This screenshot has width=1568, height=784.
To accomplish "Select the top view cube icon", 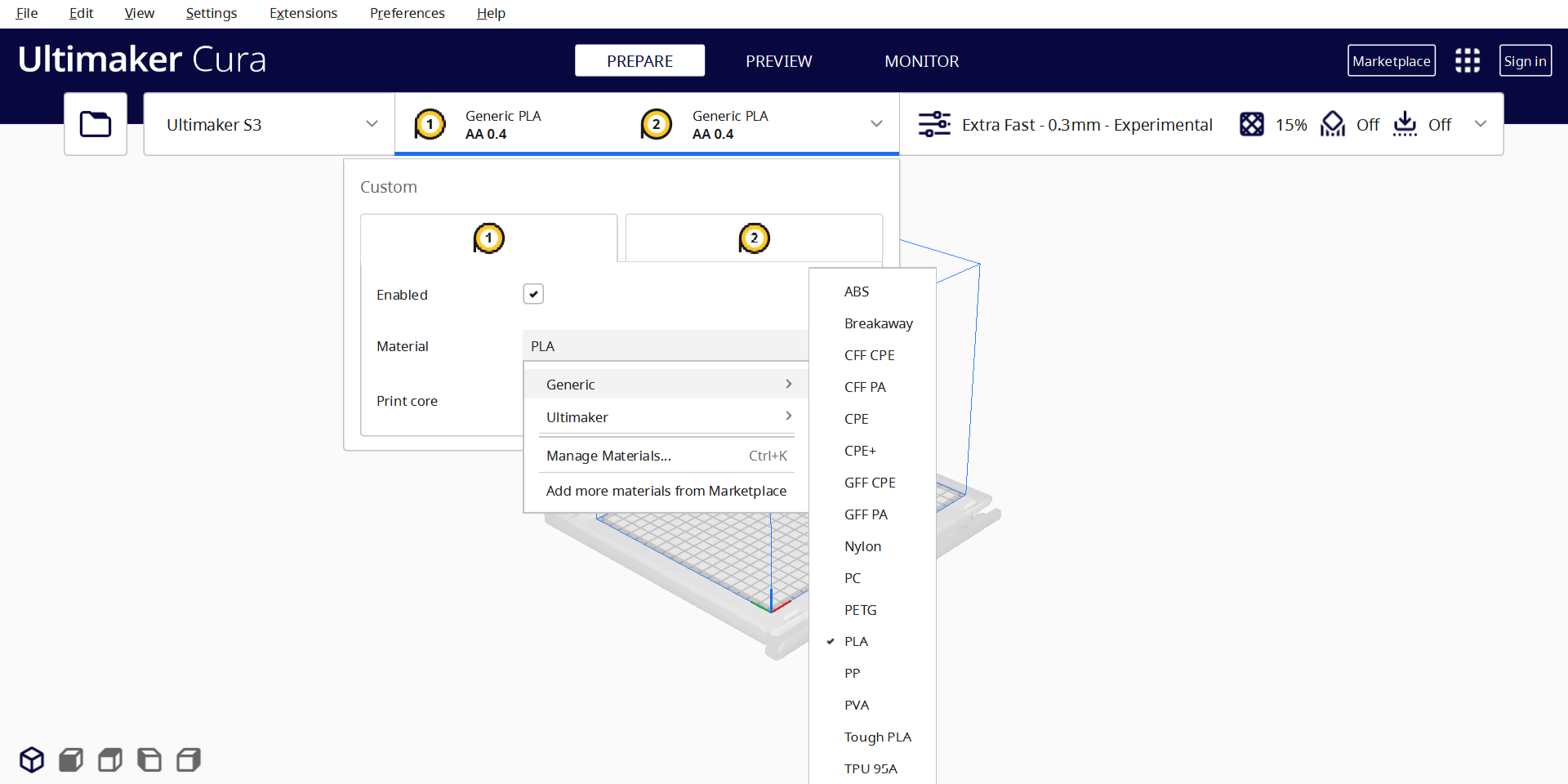I will 110,759.
